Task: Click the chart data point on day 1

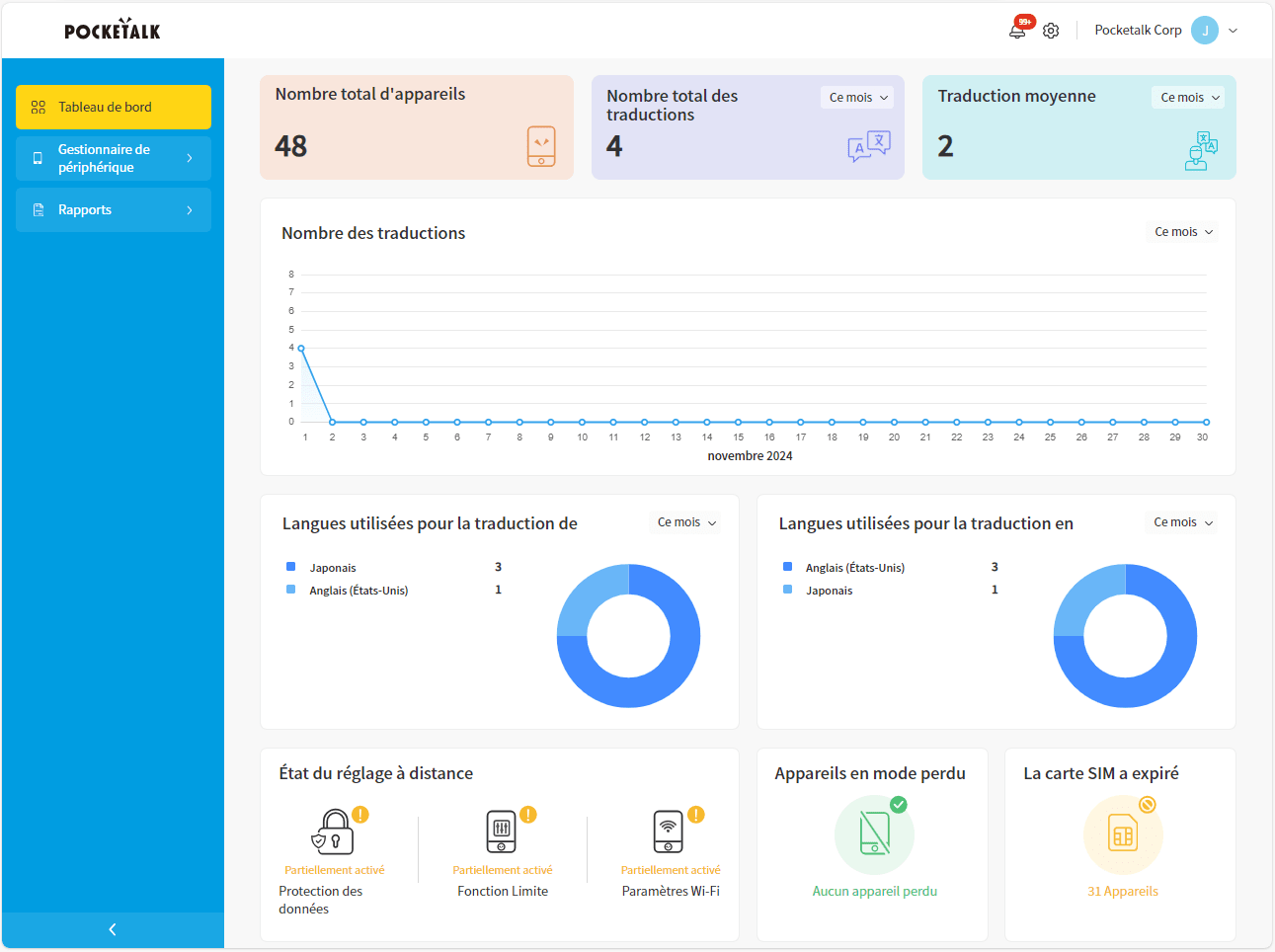Action: click(x=301, y=348)
